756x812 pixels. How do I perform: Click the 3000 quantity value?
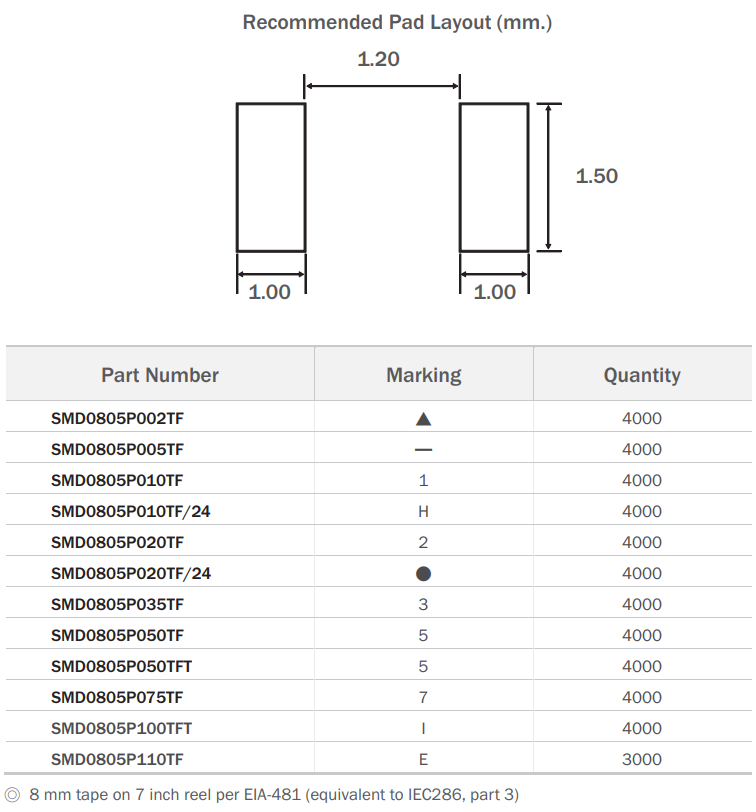tap(642, 760)
